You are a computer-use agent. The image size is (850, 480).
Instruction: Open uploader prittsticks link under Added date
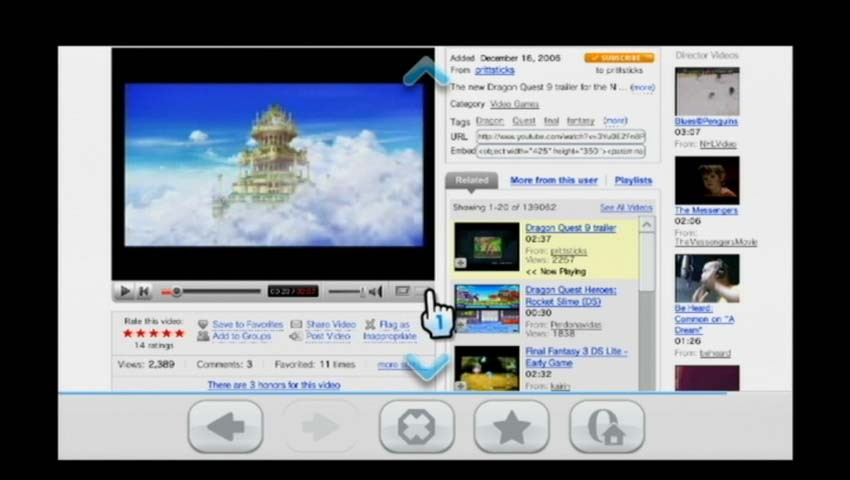coord(494,70)
